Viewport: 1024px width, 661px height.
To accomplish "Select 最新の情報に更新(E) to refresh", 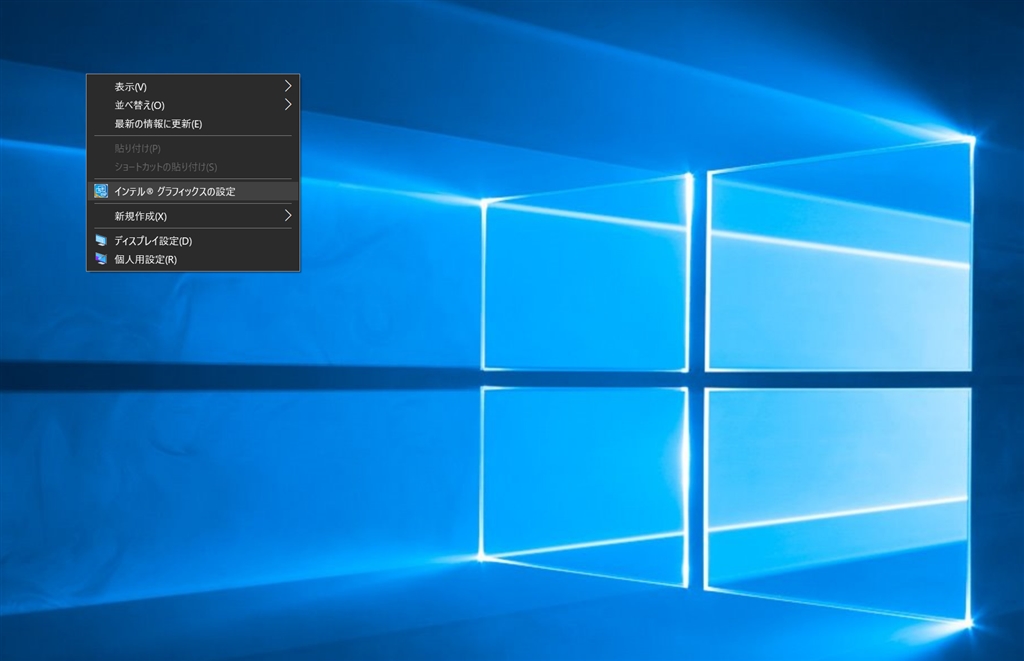I will (x=193, y=123).
